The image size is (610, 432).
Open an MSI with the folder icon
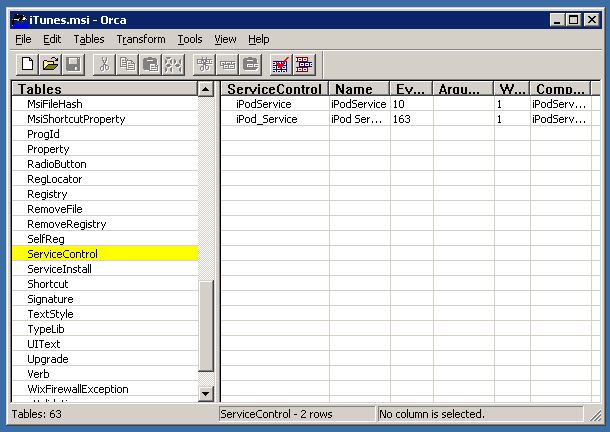[x=49, y=64]
